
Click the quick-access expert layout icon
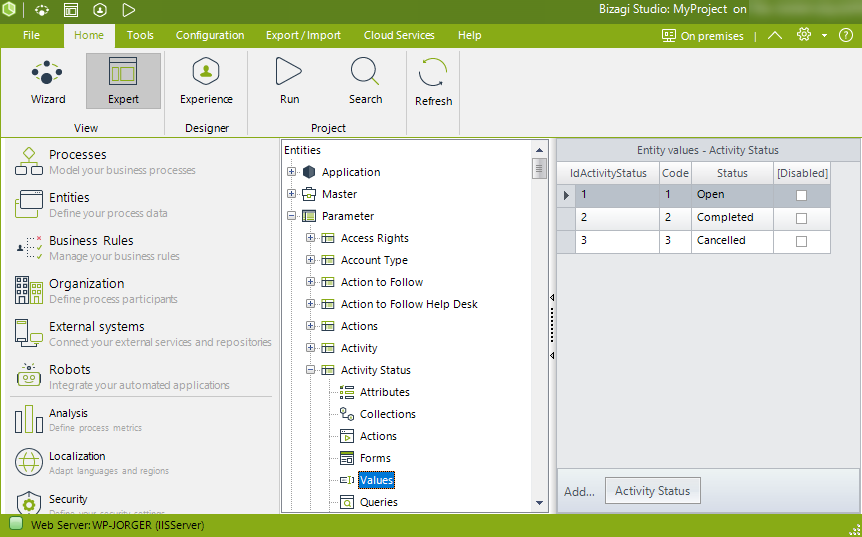71,10
